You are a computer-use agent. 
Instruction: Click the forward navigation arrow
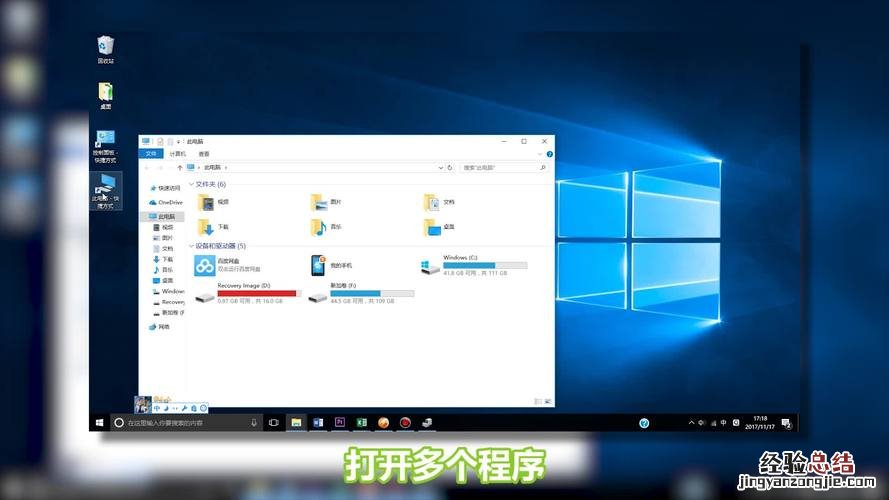tap(160, 168)
